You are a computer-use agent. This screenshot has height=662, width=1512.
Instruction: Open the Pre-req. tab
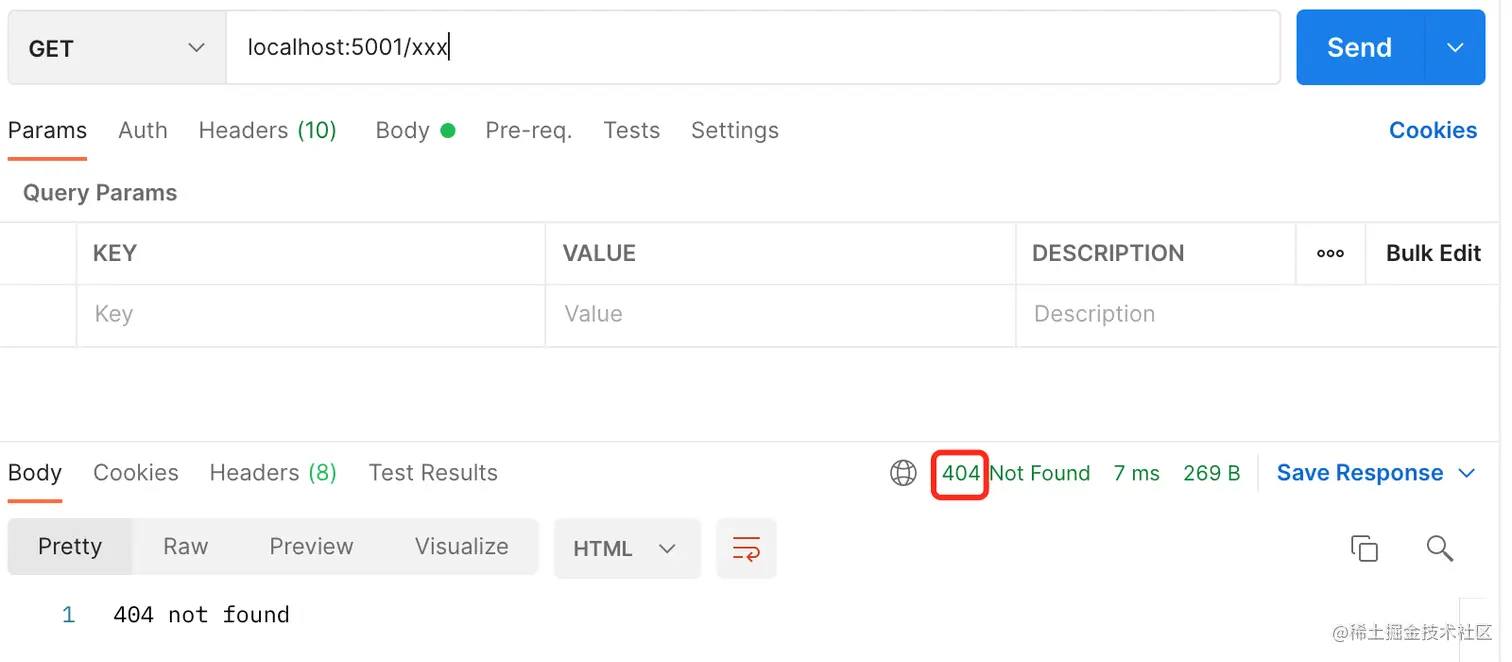coord(528,131)
